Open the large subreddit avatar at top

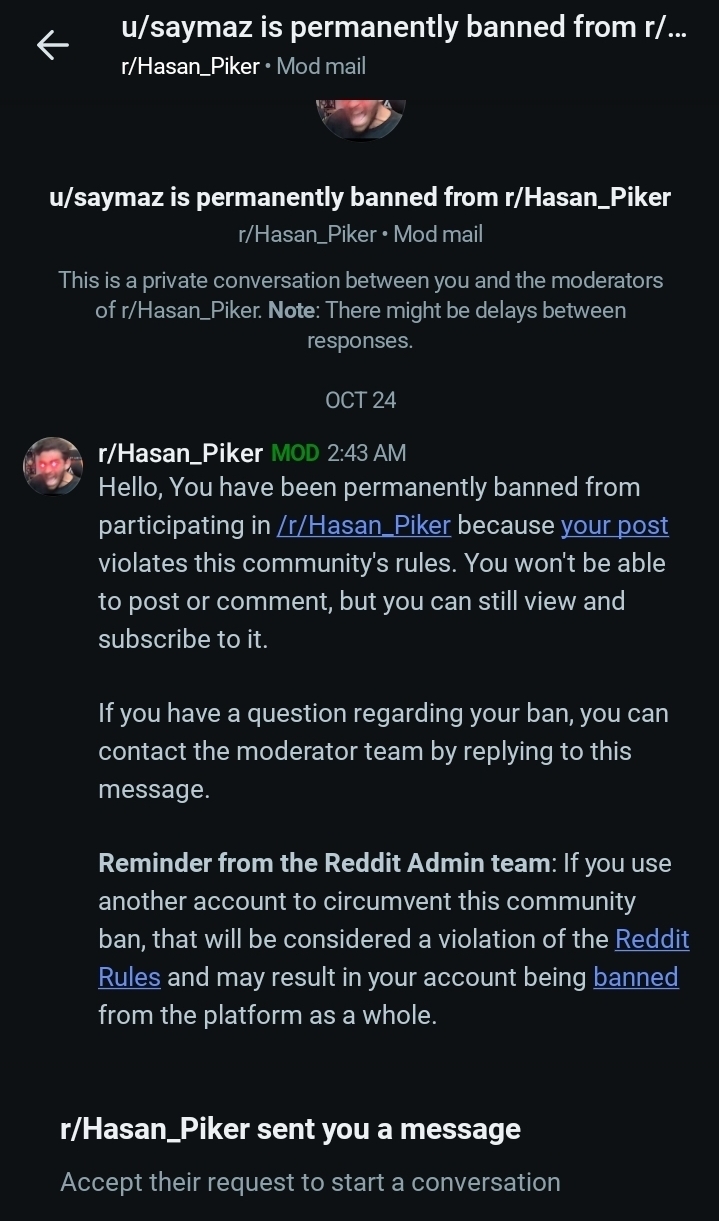point(360,118)
